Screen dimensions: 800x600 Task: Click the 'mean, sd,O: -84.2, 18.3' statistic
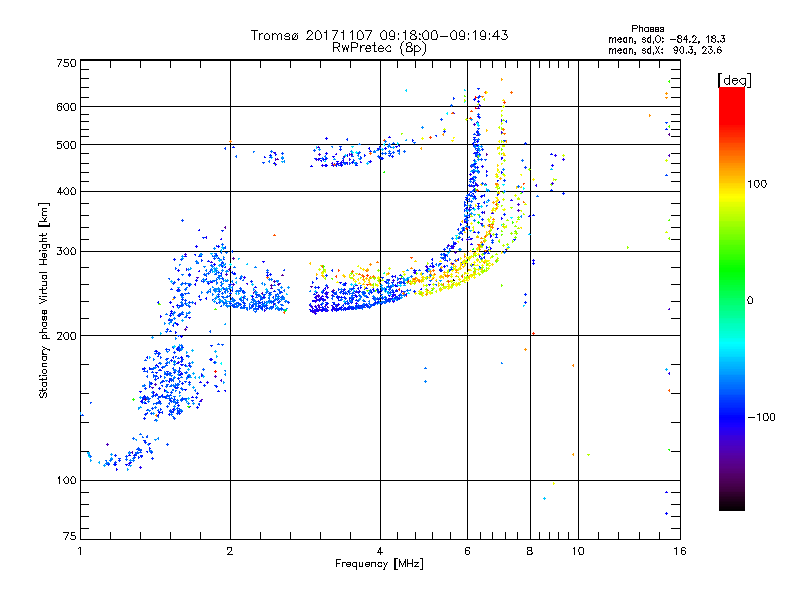[666, 39]
